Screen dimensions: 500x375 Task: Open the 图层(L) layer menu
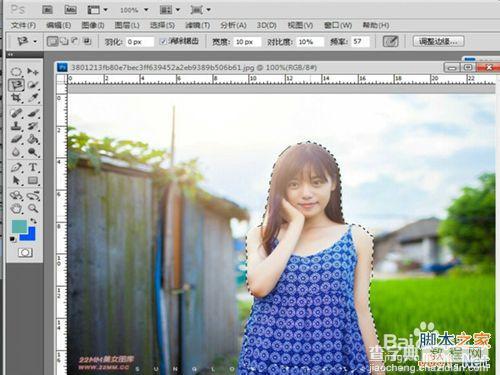(127, 25)
